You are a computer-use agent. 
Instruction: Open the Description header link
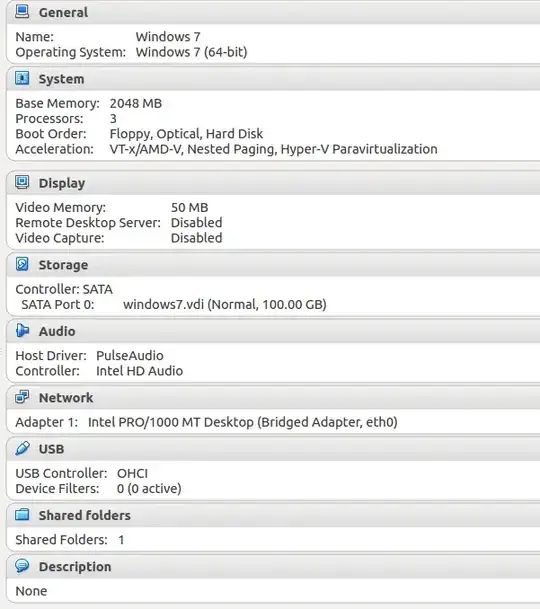point(75,567)
